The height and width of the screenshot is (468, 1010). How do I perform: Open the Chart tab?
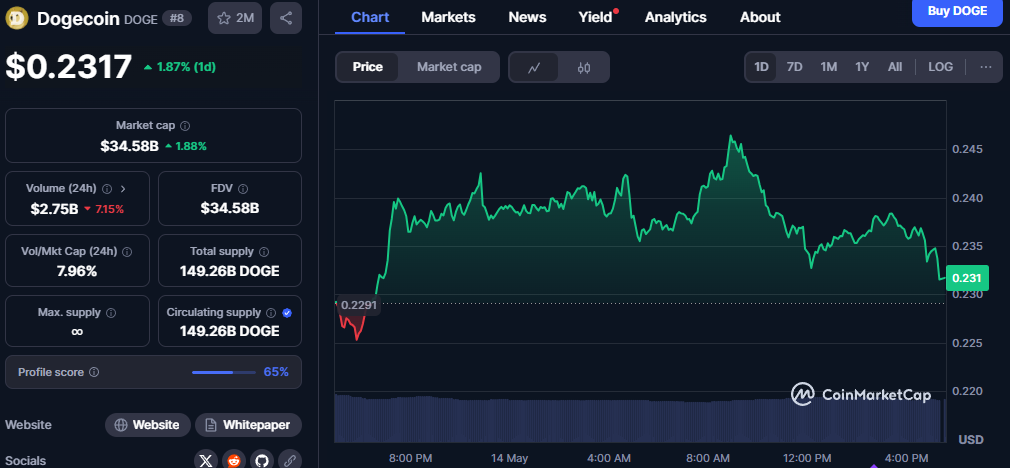click(x=370, y=17)
